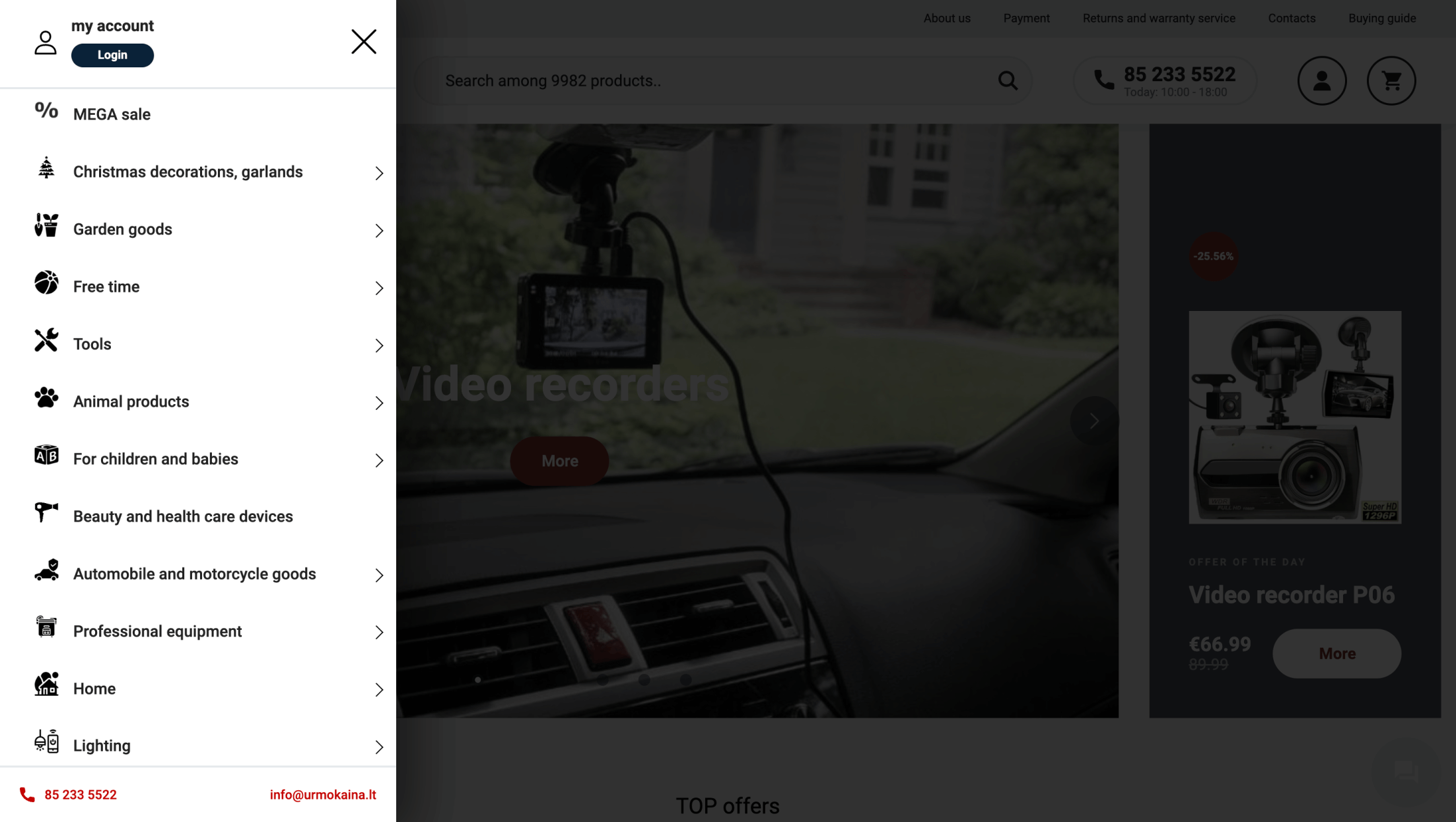Select the Tools menu label
This screenshot has height=822, width=1456.
point(92,344)
